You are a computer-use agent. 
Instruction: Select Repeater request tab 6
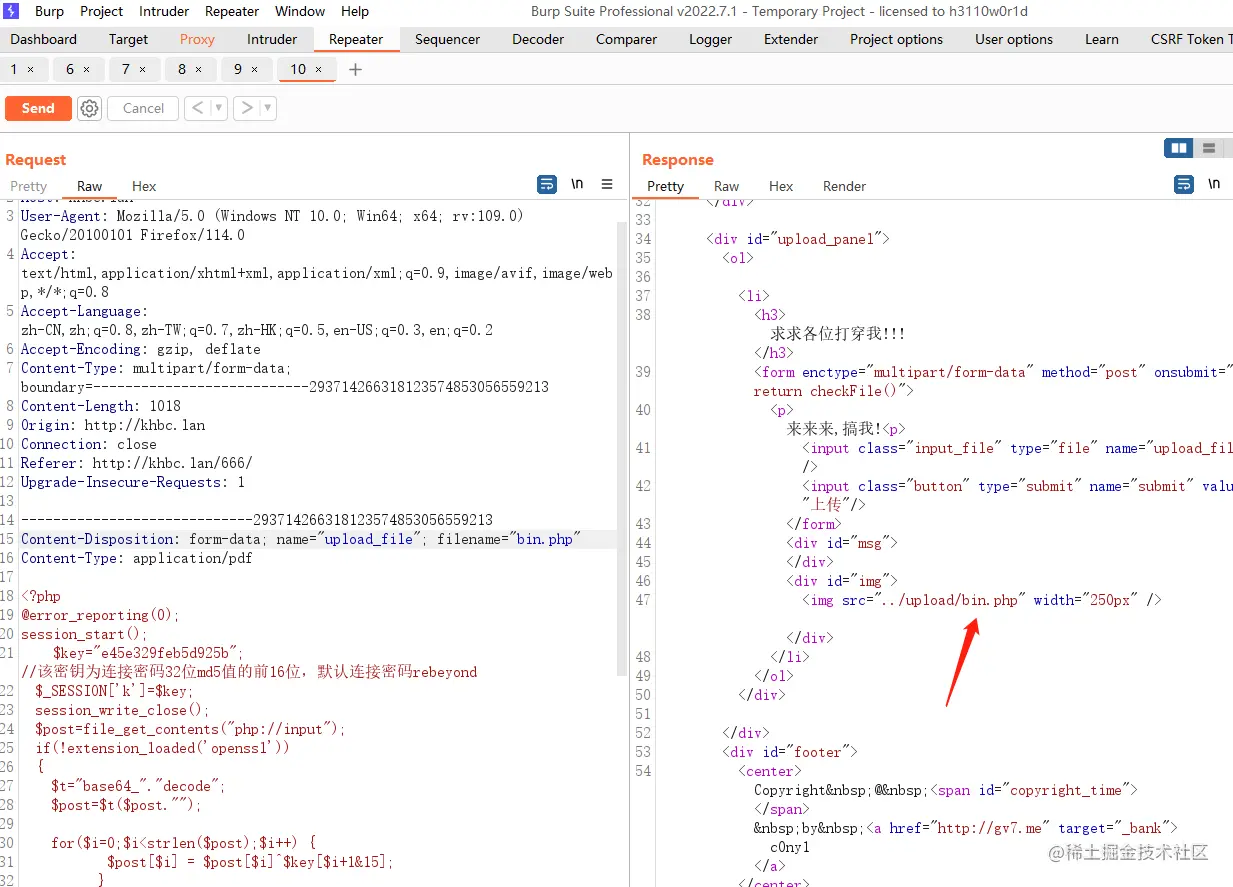(70, 69)
